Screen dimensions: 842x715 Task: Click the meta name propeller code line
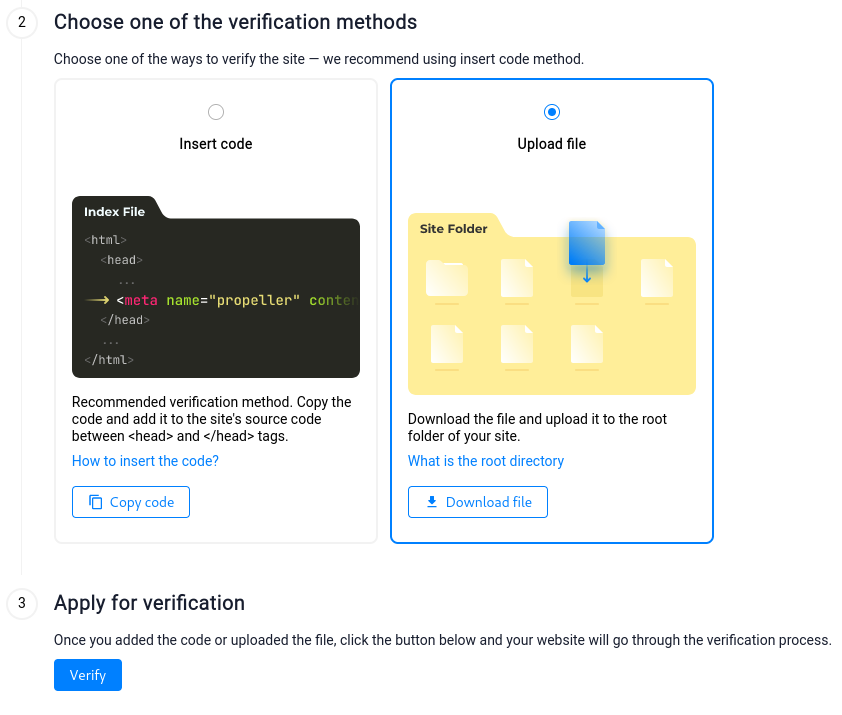tap(236, 300)
